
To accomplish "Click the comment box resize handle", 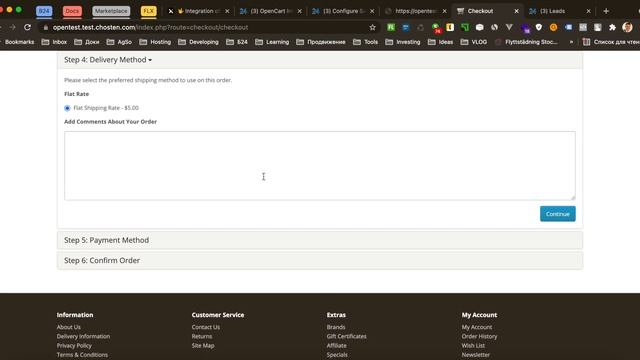I will coord(573,197).
